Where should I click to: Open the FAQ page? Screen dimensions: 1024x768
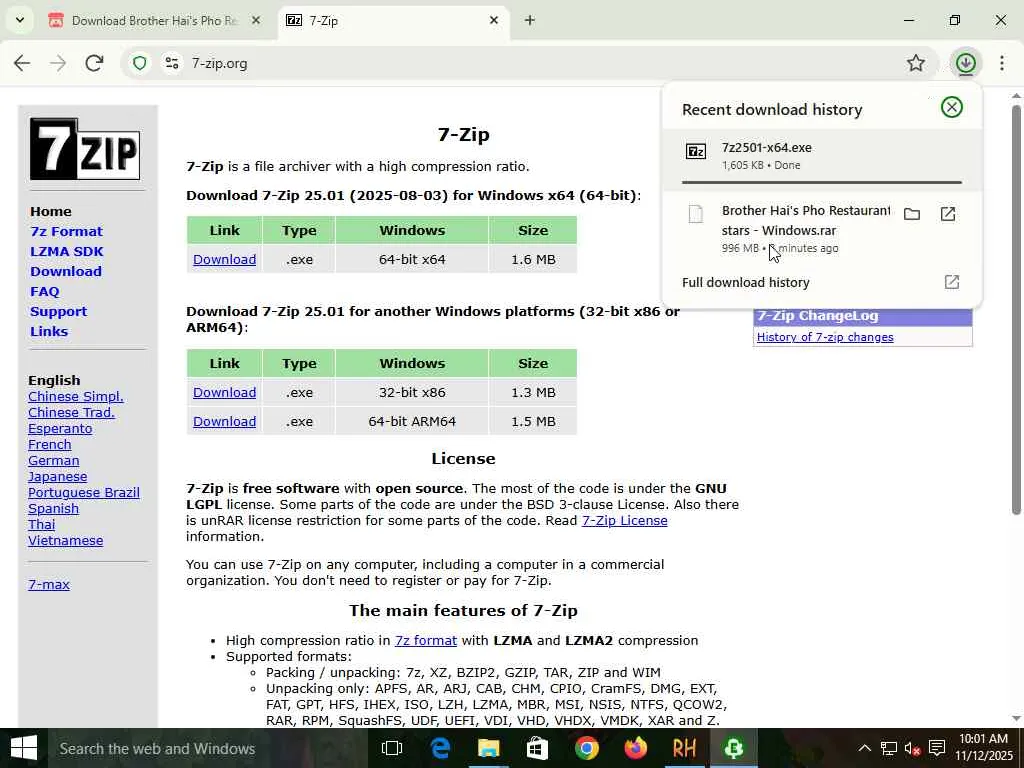pos(44,291)
